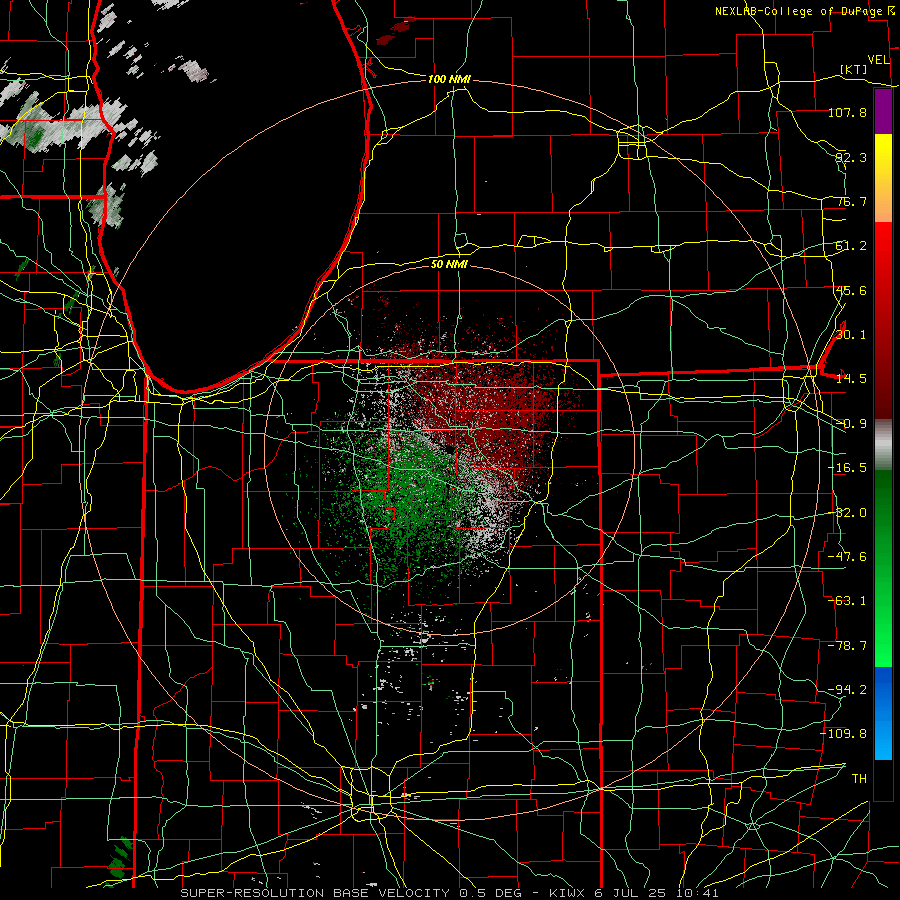Click the -94.2 velocity scale value
900x900 pixels.
[x=847, y=690]
